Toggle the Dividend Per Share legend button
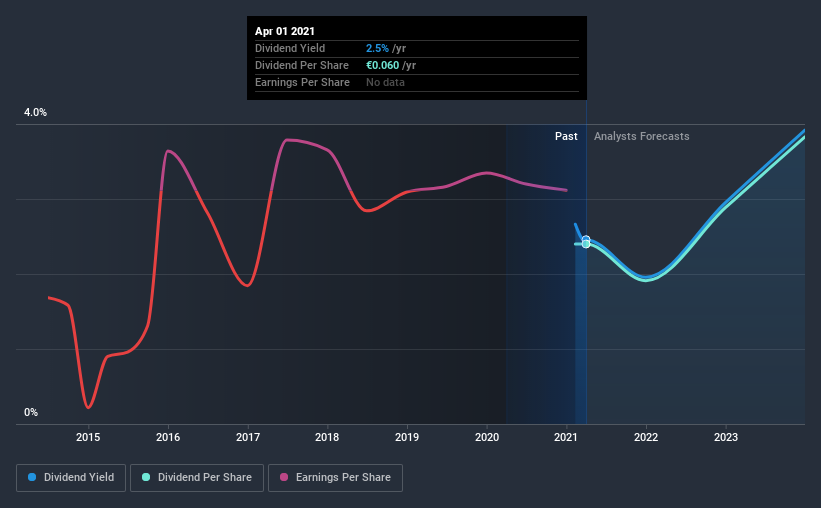Screen dimensions: 821x508 197,478
